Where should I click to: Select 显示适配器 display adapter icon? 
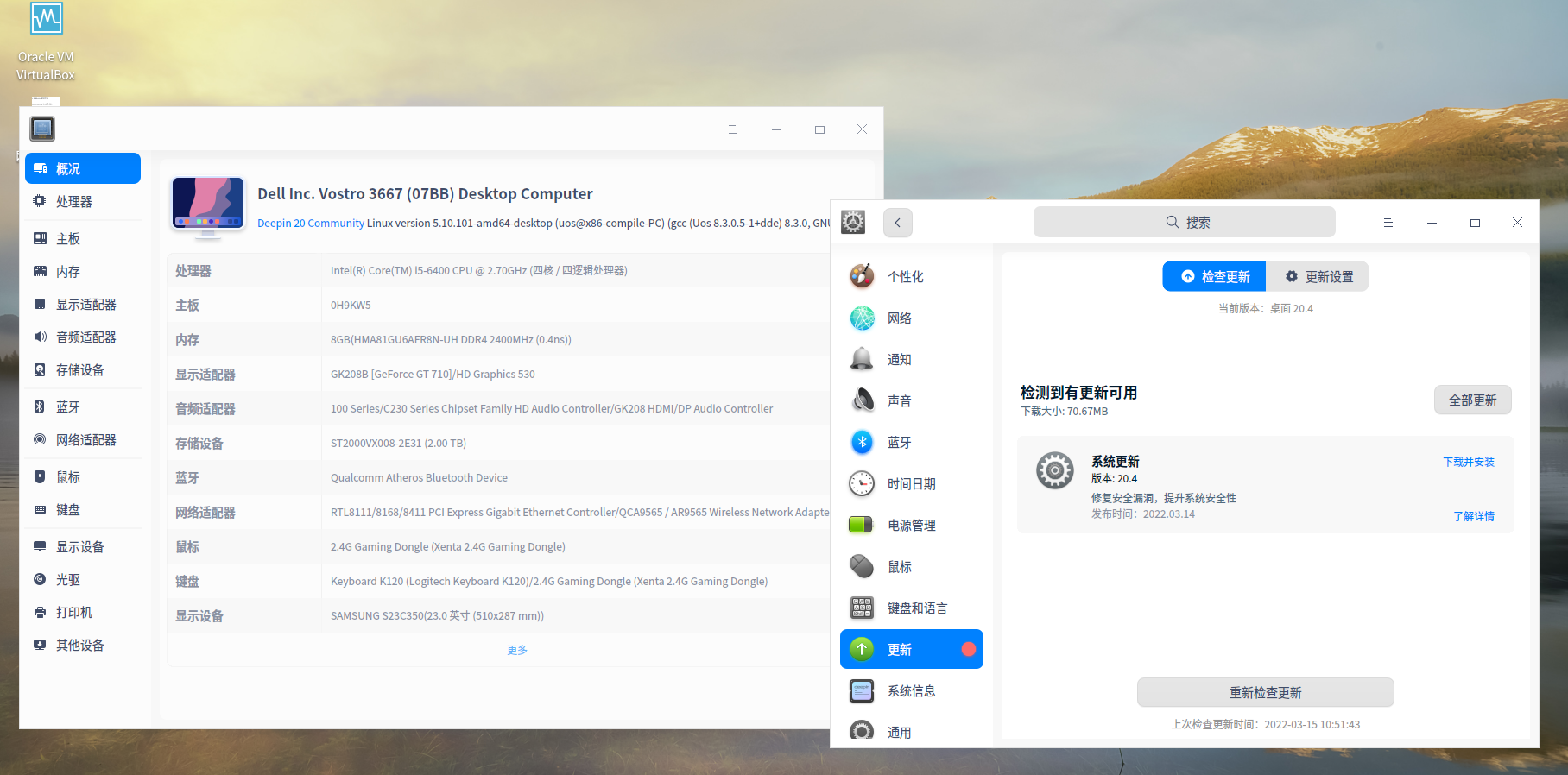40,304
